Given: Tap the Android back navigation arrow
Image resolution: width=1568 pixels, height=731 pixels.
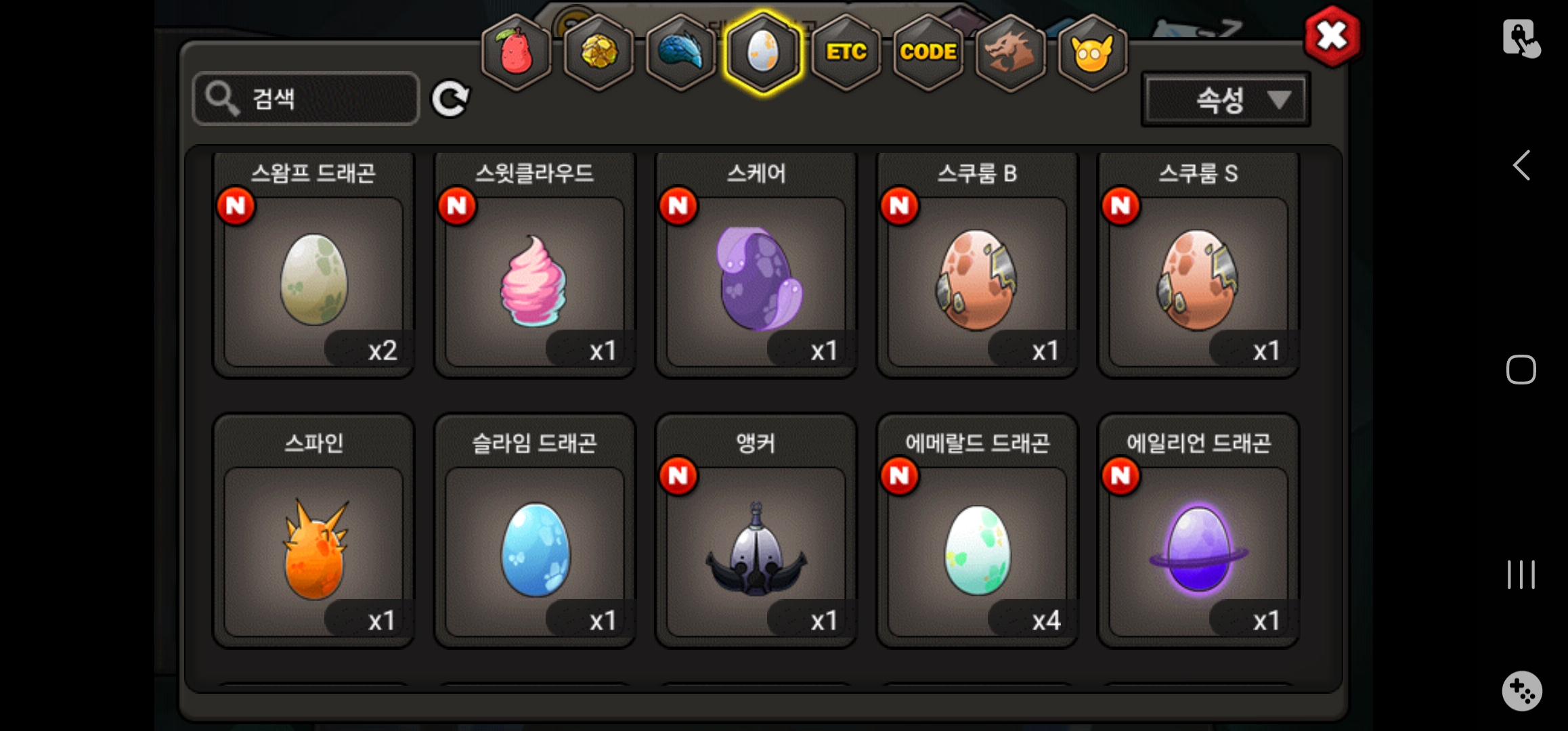Looking at the screenshot, I should [x=1521, y=165].
